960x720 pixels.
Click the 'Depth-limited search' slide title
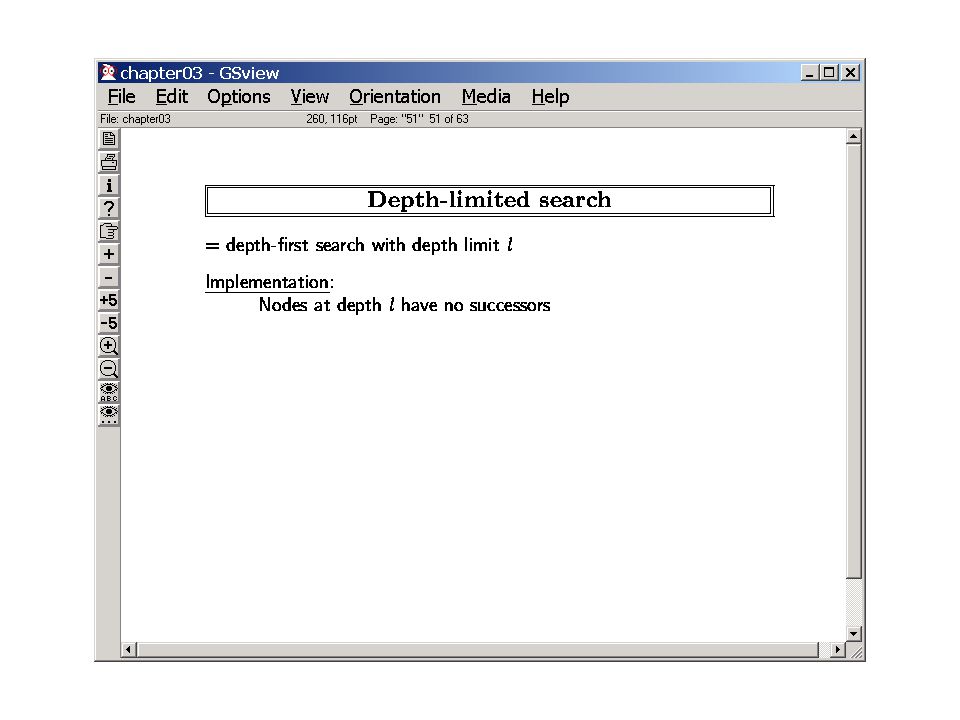pos(489,200)
